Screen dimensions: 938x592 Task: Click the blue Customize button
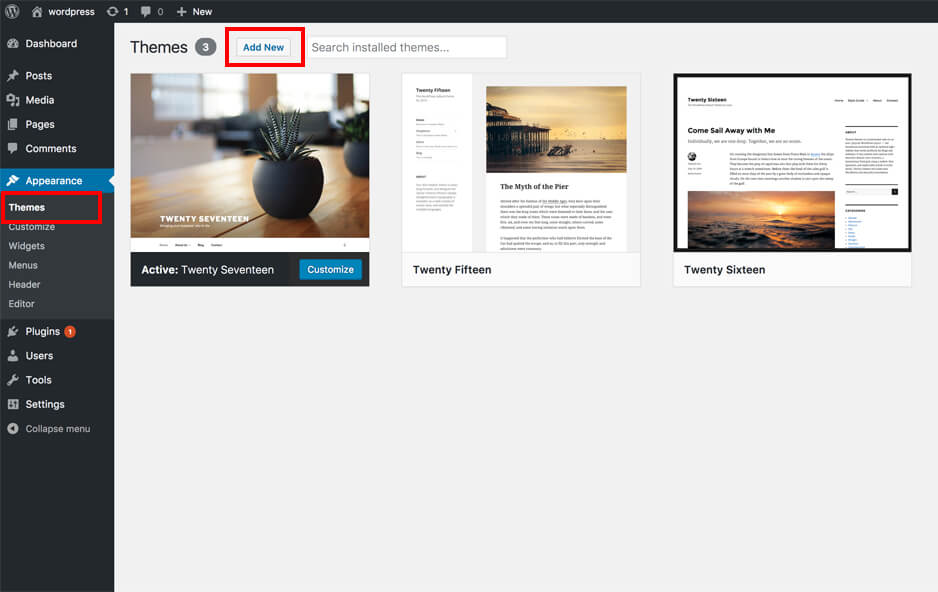coord(330,270)
